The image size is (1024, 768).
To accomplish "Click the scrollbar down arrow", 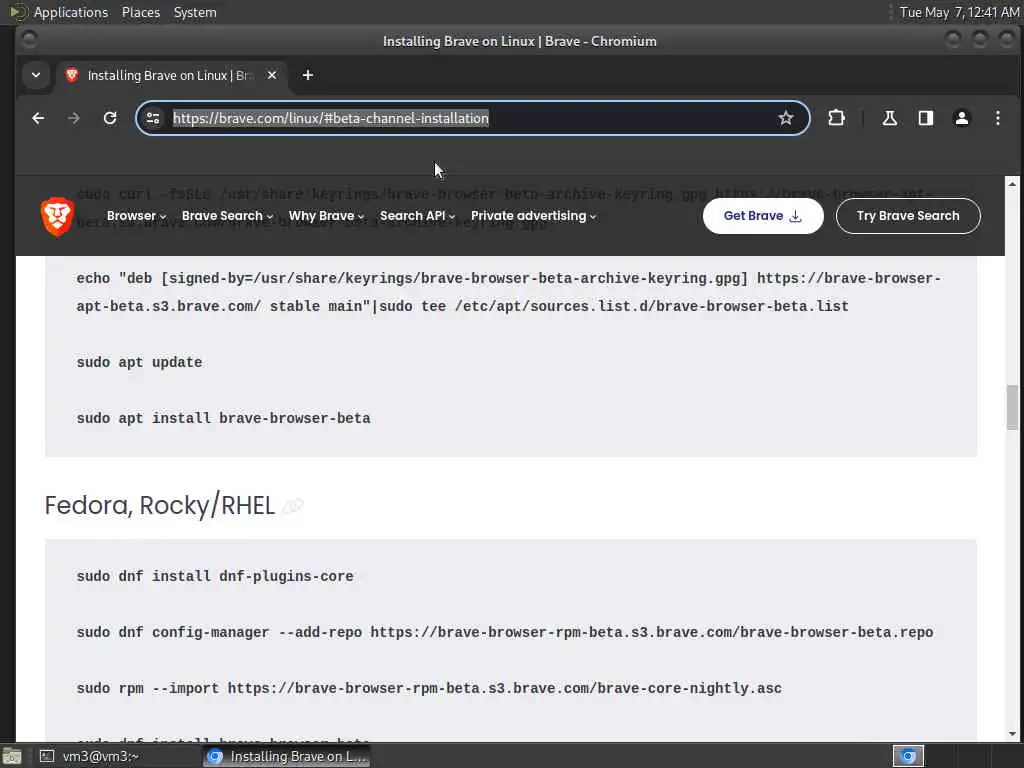I will click(x=1012, y=734).
